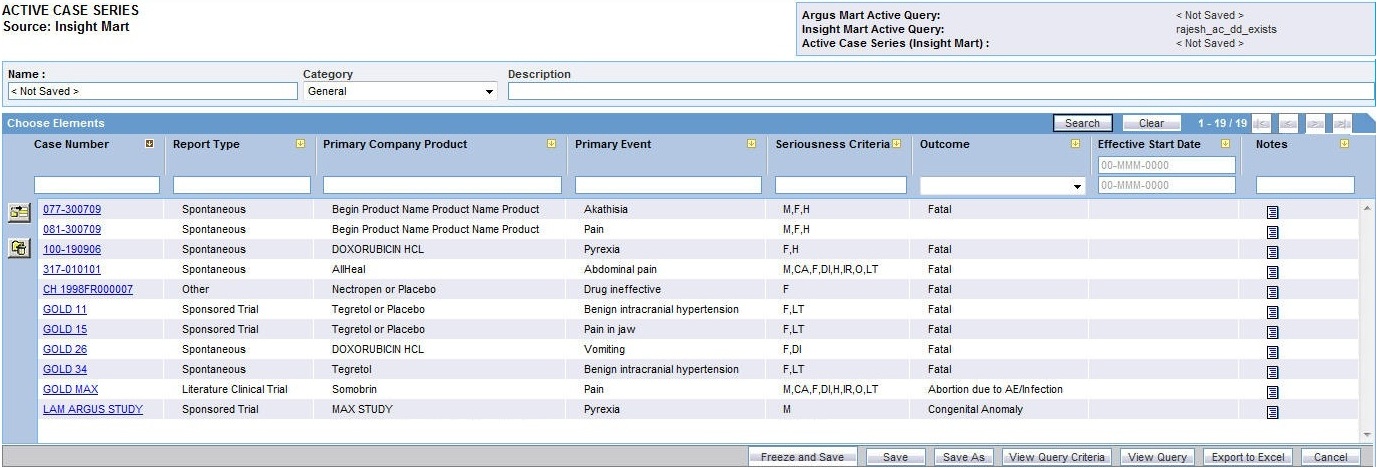Click the upper Effective Start Date field
This screenshot has width=1377, height=468.
(x=1167, y=165)
